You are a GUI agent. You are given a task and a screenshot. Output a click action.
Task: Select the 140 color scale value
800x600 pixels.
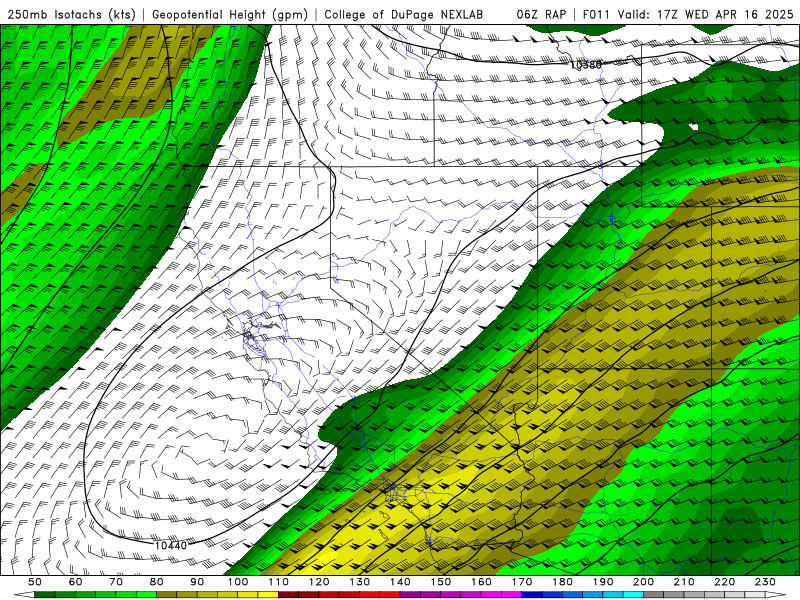pyautogui.click(x=400, y=582)
